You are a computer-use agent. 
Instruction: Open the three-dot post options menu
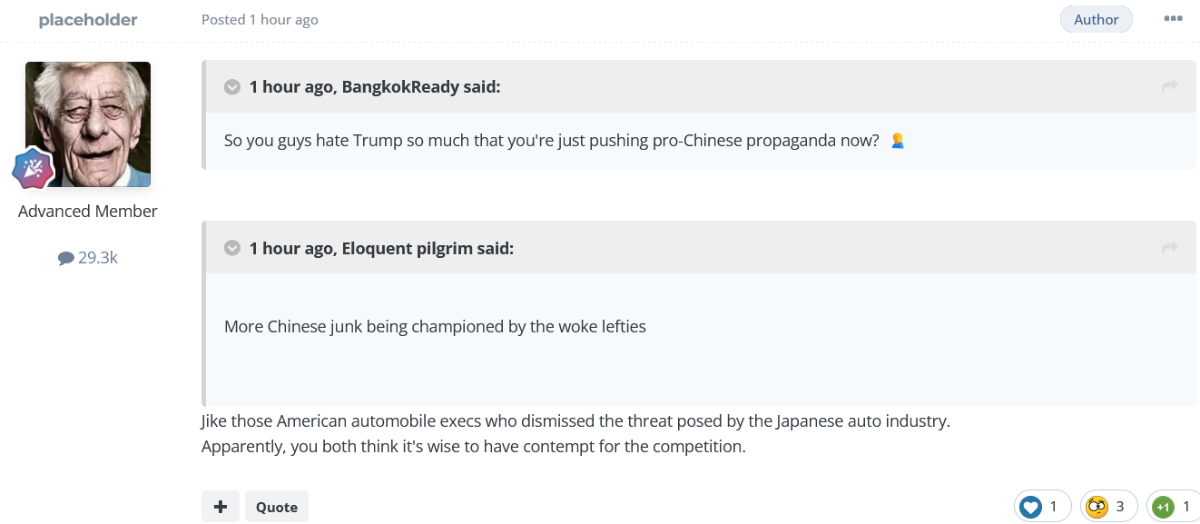(1173, 19)
